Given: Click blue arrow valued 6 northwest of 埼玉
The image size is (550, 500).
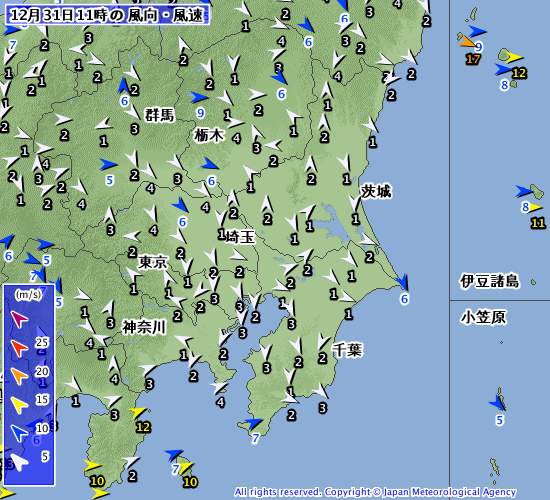Looking at the screenshot, I should tap(180, 205).
